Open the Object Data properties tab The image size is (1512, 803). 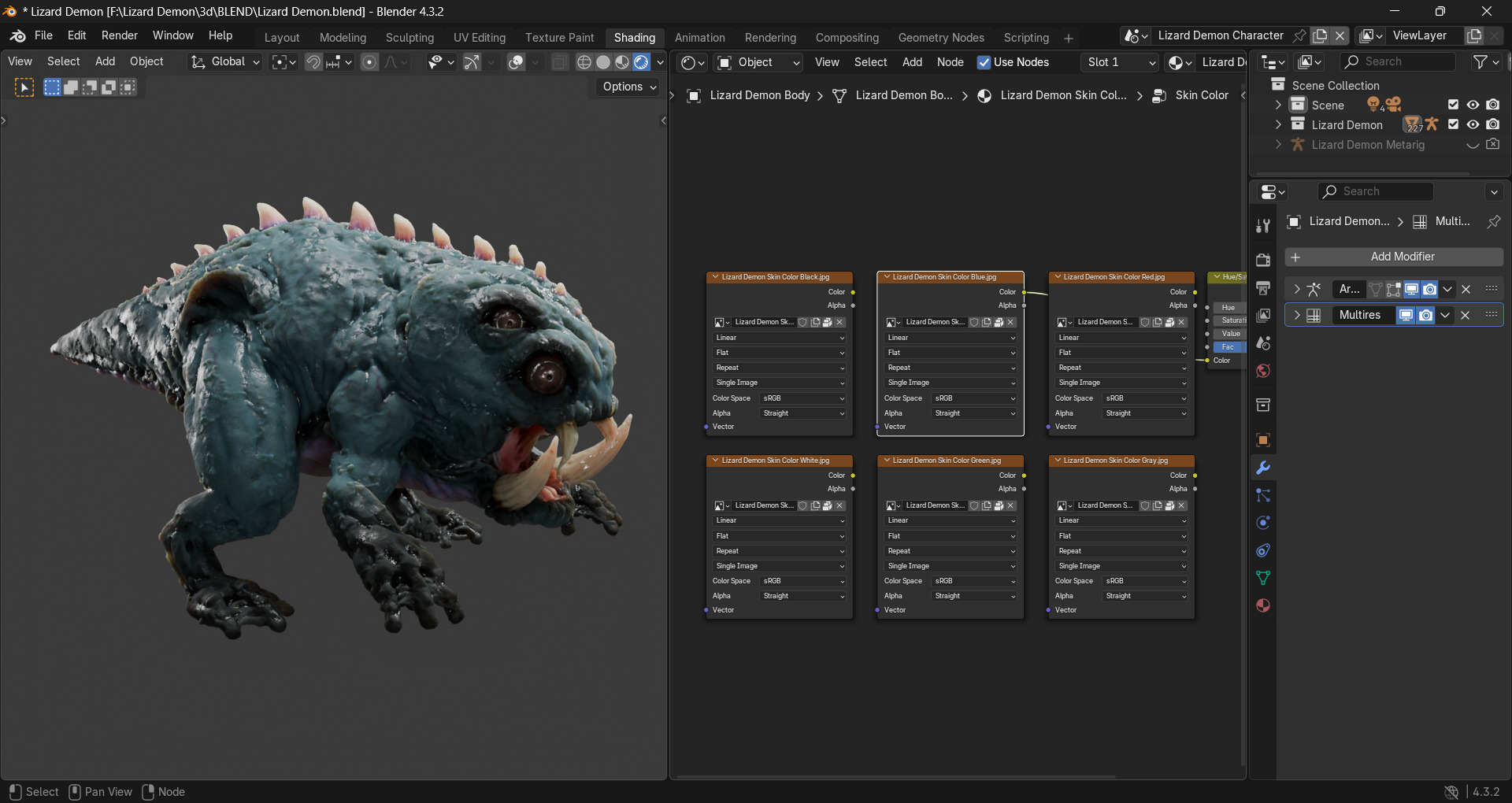(x=1263, y=578)
